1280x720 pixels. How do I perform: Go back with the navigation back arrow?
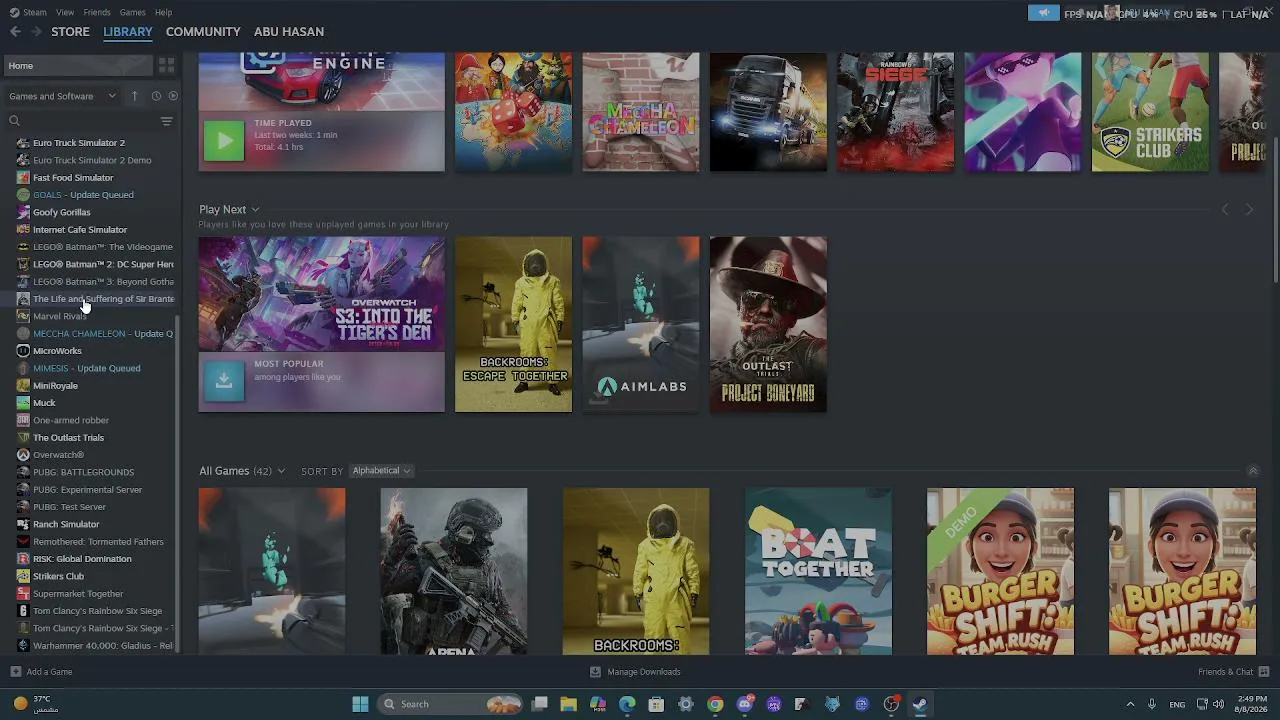(x=15, y=32)
